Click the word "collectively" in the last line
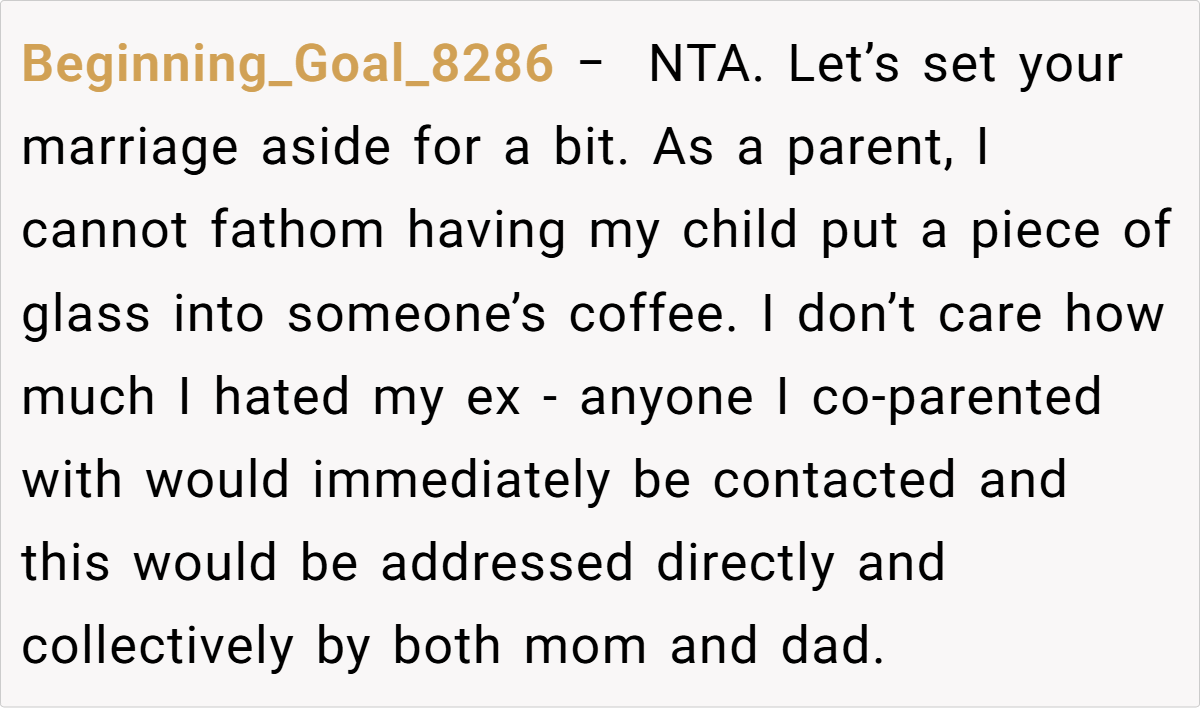This screenshot has width=1200, height=708. [158, 647]
